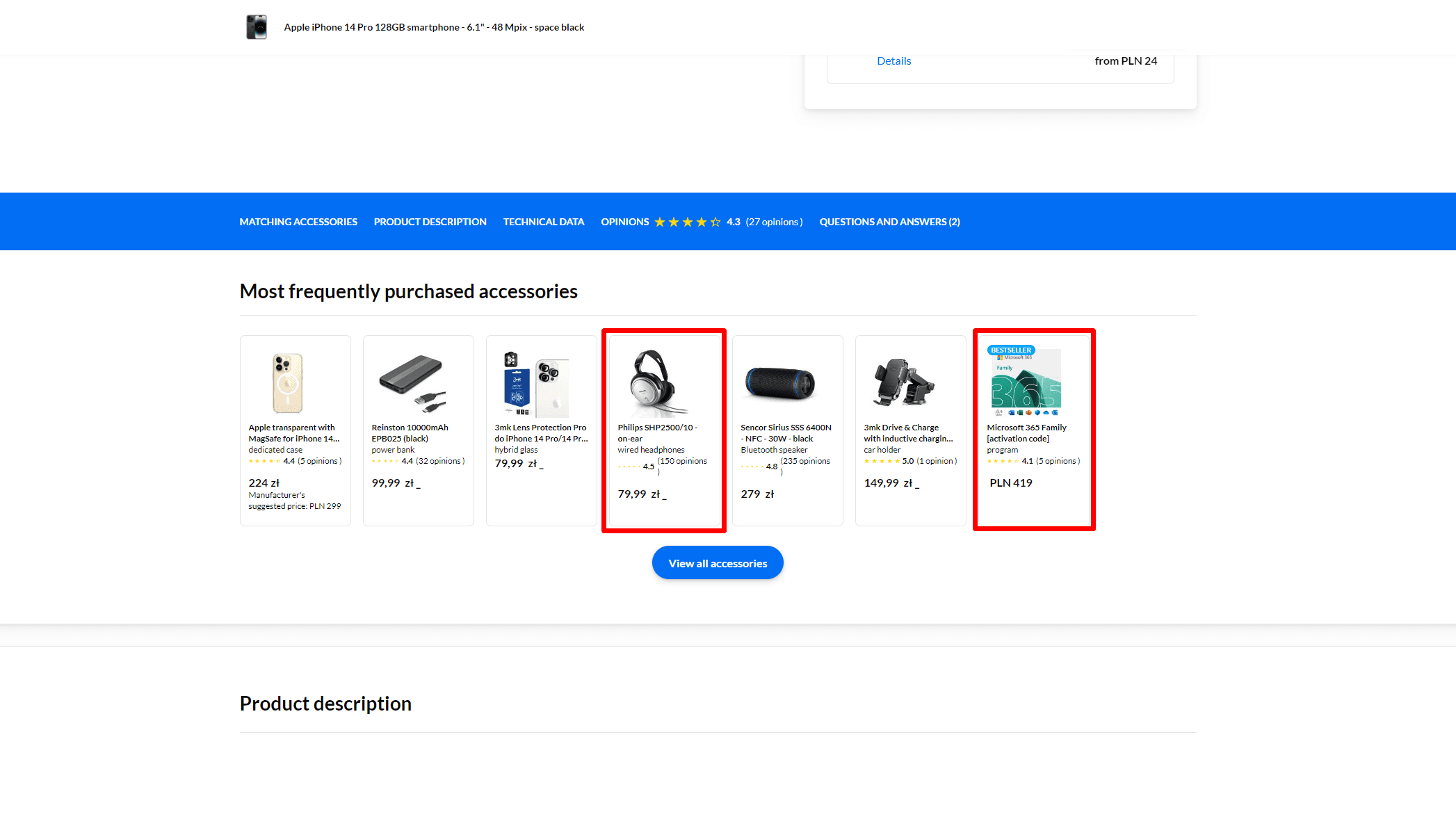The width and height of the screenshot is (1456, 819).
Task: Click the iPhone 14 Pro thumbnail in header
Action: point(256,27)
